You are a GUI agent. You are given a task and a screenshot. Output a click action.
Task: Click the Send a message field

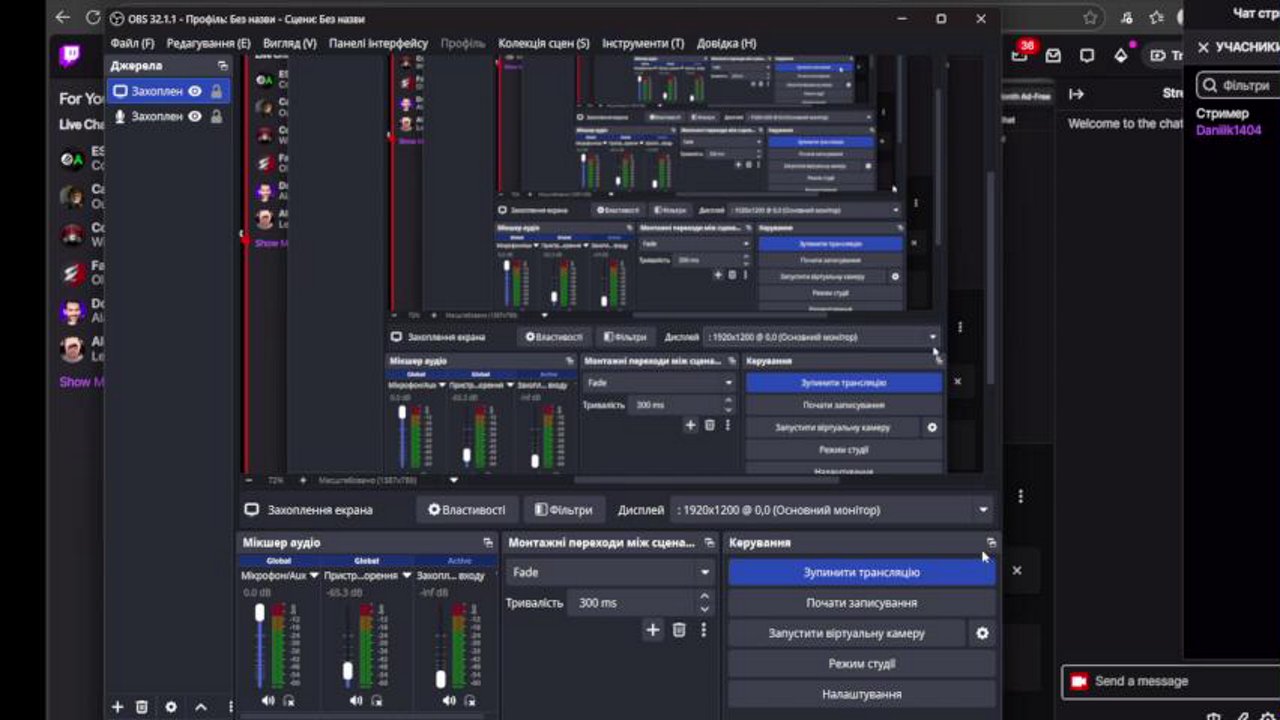click(1160, 681)
